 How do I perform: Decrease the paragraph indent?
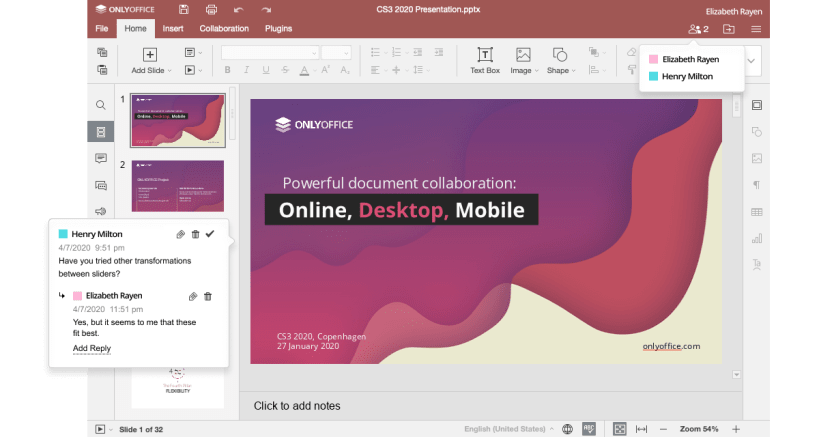coord(417,52)
